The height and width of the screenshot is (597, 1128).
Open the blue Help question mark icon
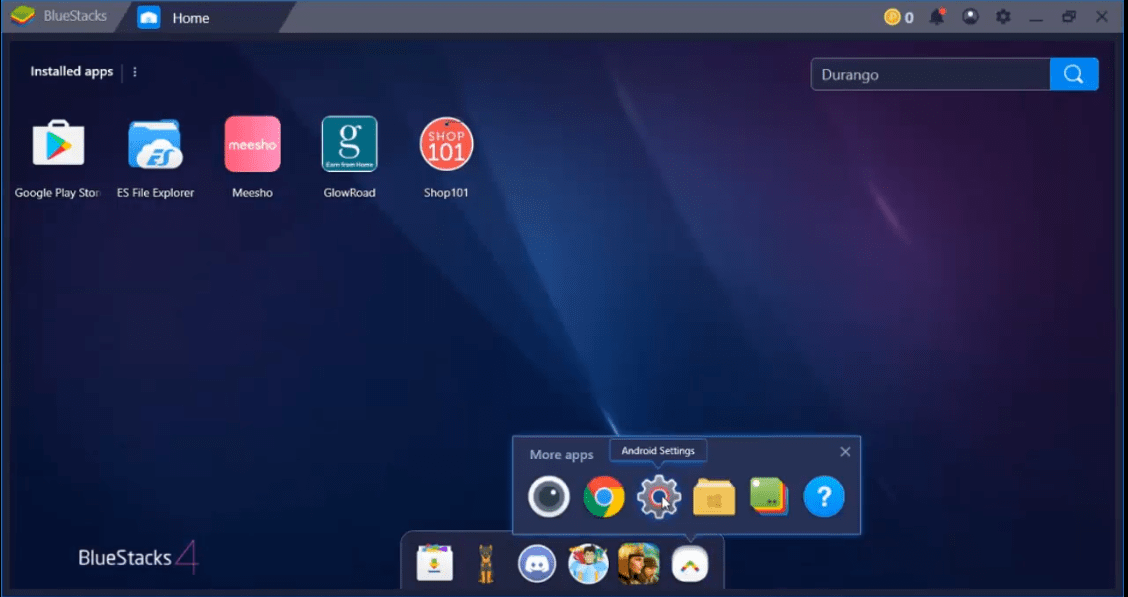pyautogui.click(x=824, y=496)
